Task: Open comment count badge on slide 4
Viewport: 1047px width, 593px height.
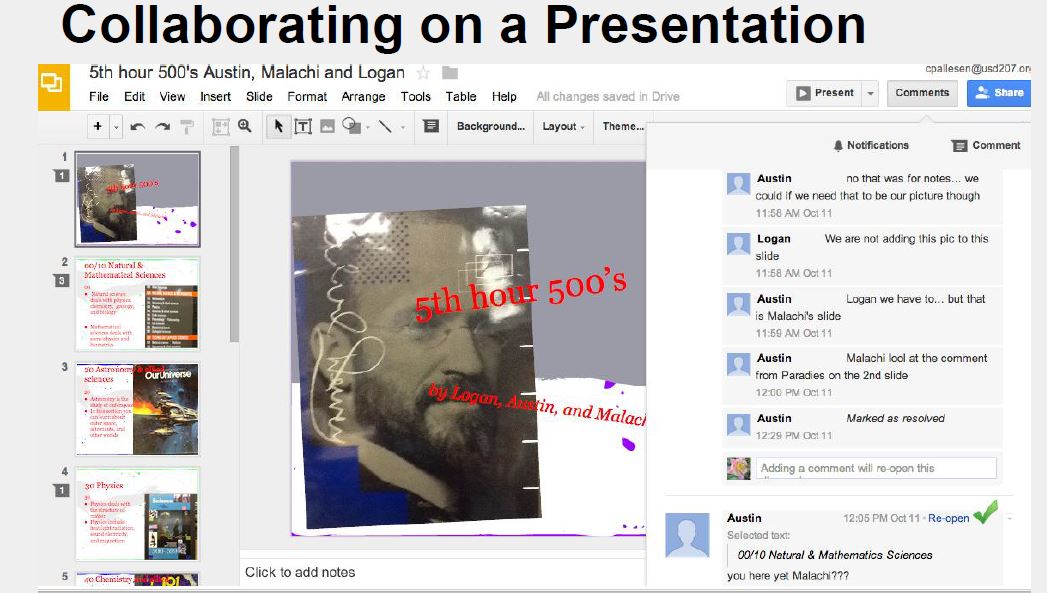Action: pos(61,491)
